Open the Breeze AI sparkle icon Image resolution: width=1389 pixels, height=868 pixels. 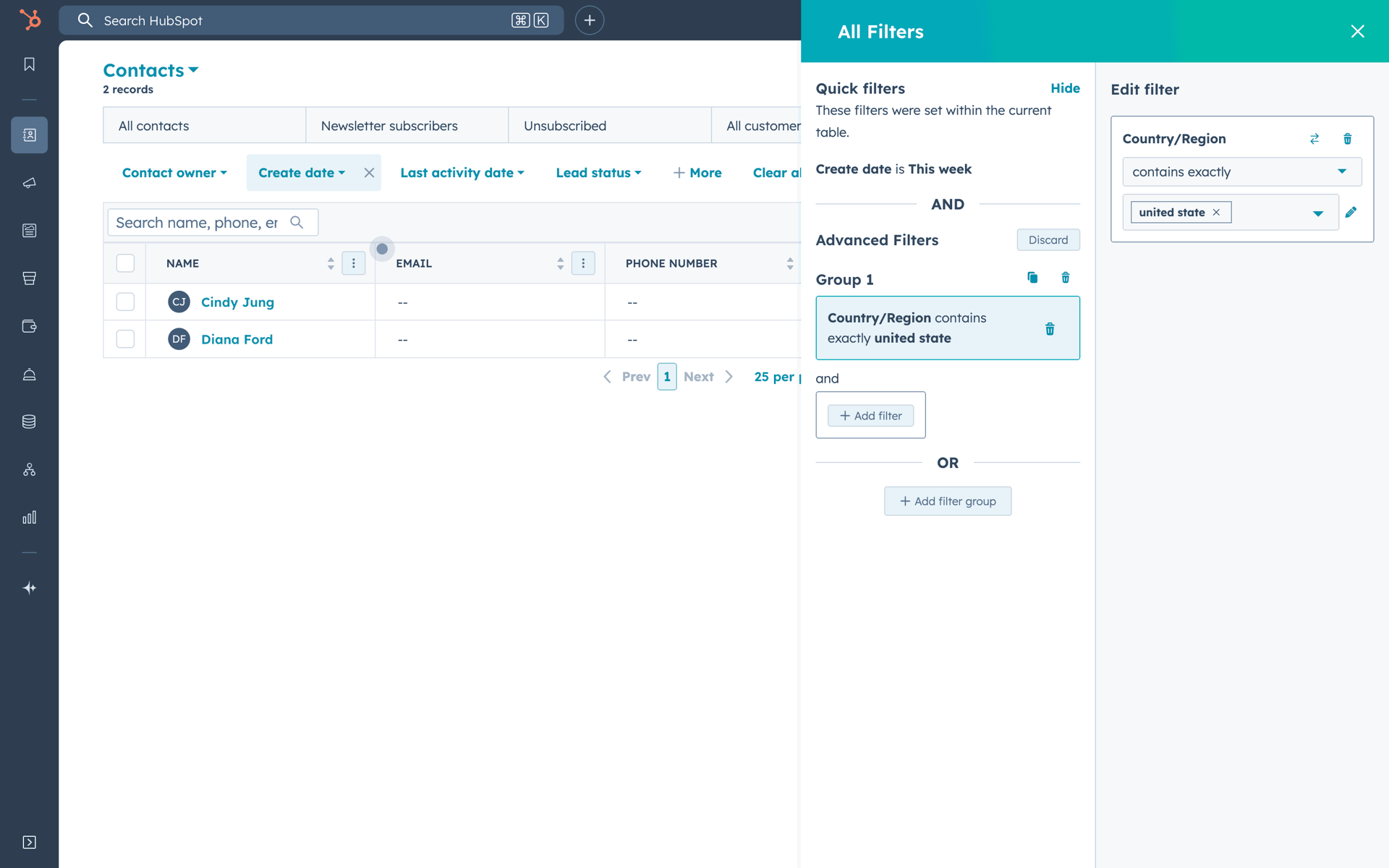(x=29, y=588)
